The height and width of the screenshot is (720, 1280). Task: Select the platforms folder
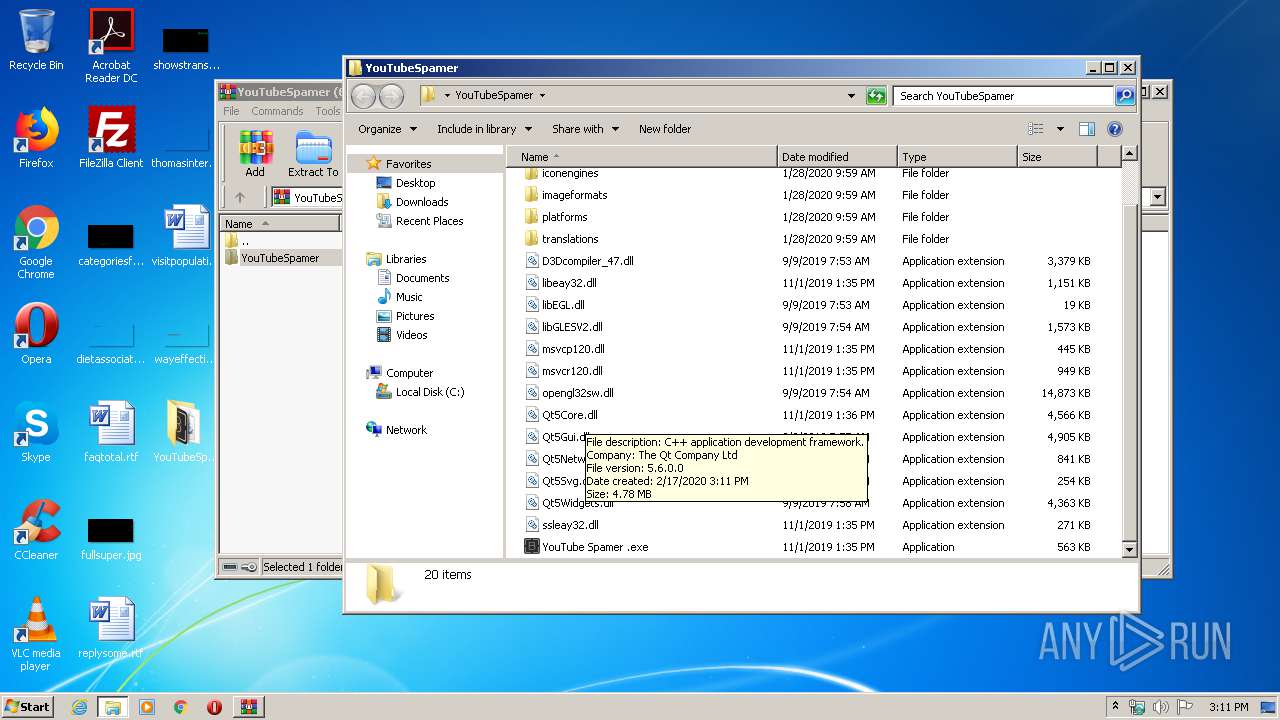coord(564,217)
